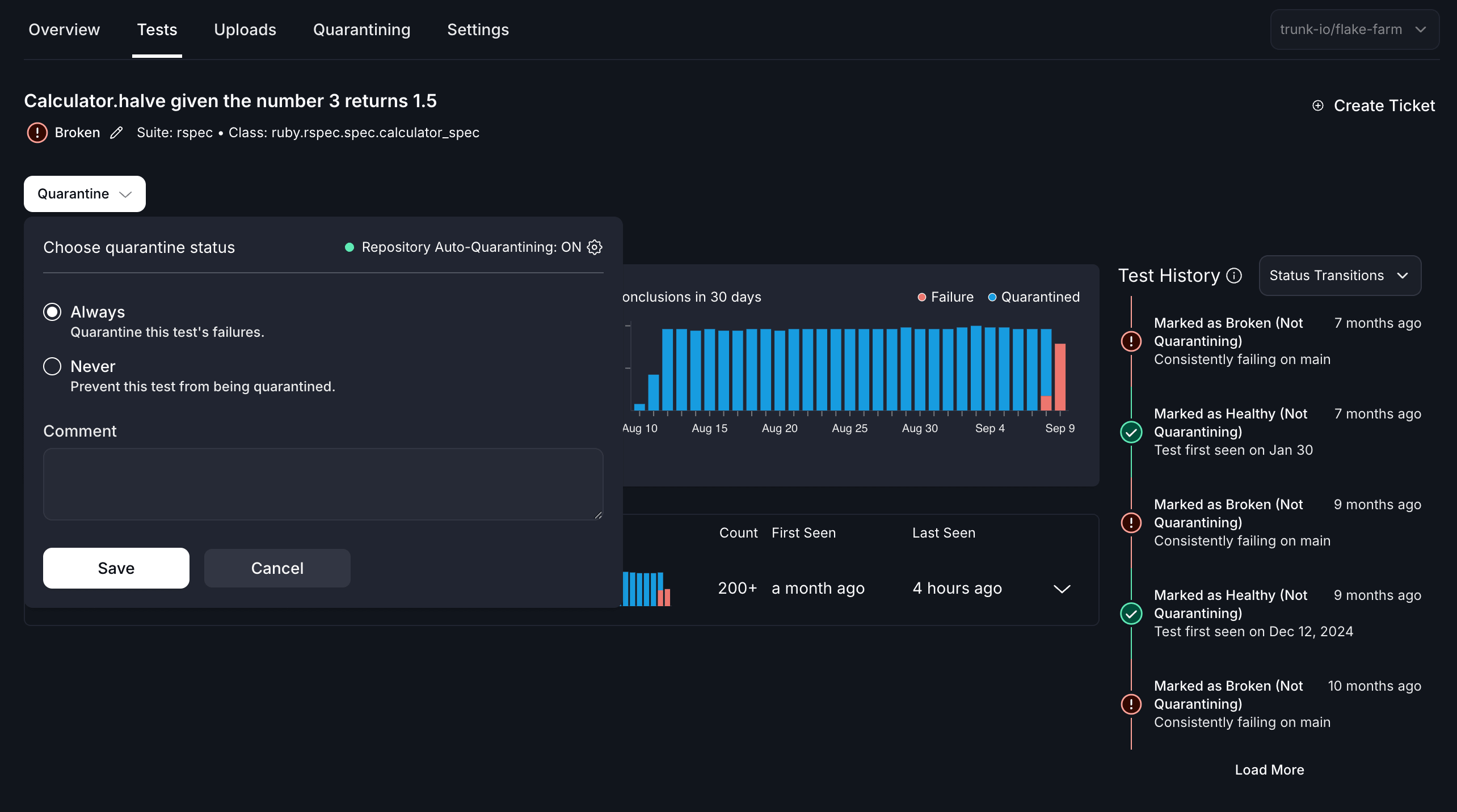Screen dimensions: 1457x812
Task: Select the Never quarantine radio option
Action: tap(52, 366)
